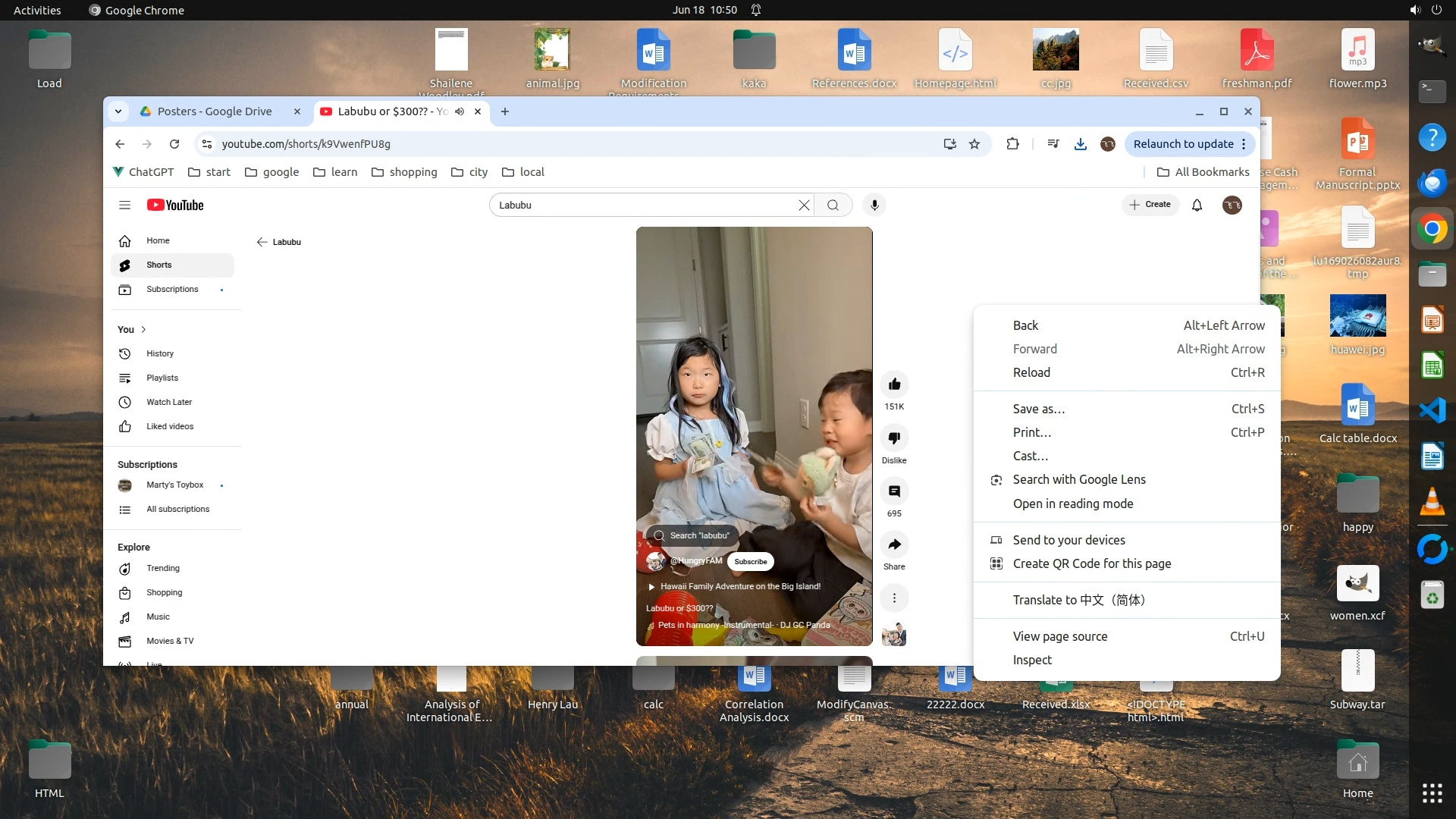This screenshot has width=1456, height=819.
Task: Click the voice search microphone icon
Action: click(x=874, y=205)
